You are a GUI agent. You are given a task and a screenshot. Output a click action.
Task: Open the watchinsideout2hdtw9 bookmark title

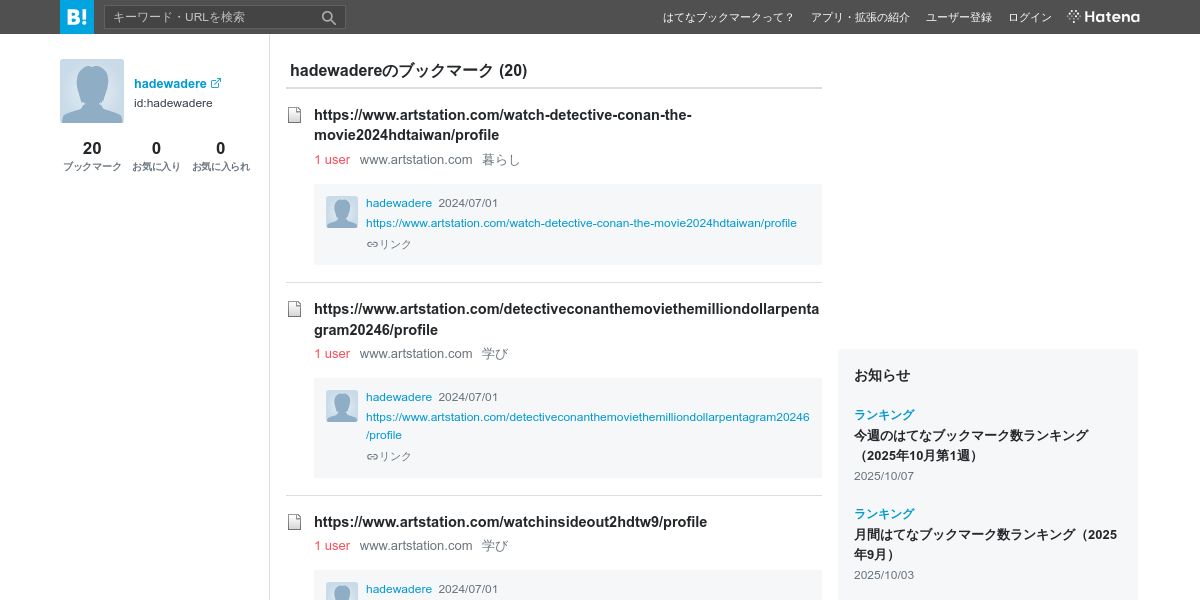tap(510, 522)
